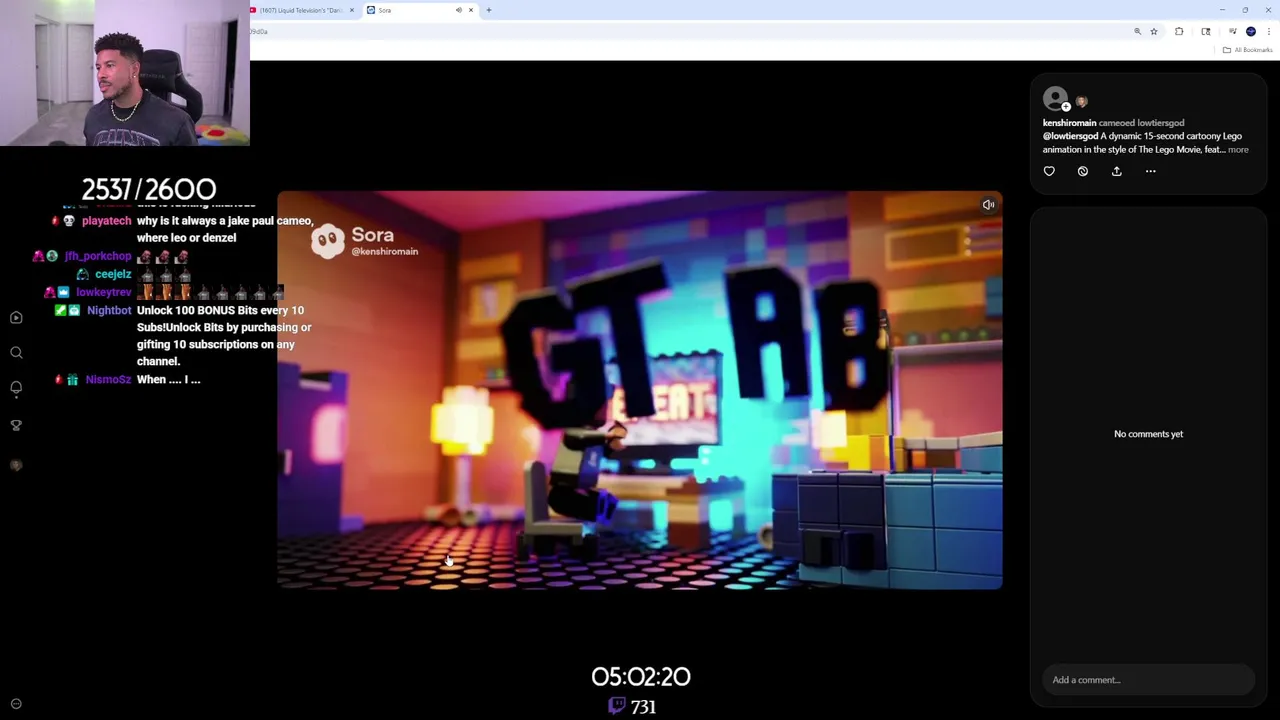
Task: Open the Chrome three-dot menu
Action: [1269, 32]
